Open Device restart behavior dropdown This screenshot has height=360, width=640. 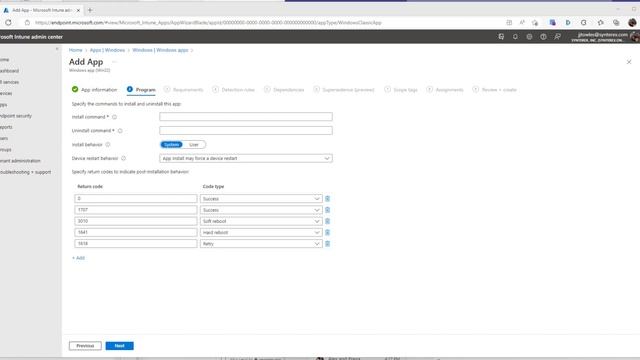(246, 158)
